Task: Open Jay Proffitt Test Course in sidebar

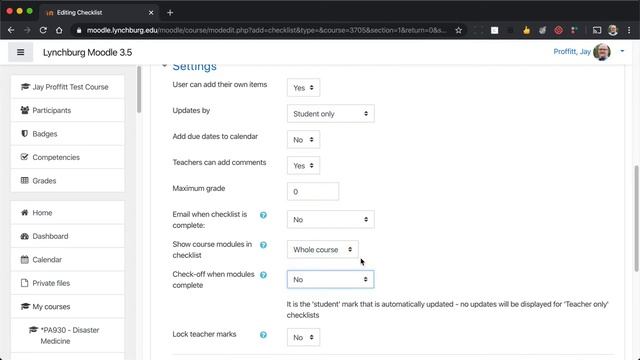Action: click(67, 87)
